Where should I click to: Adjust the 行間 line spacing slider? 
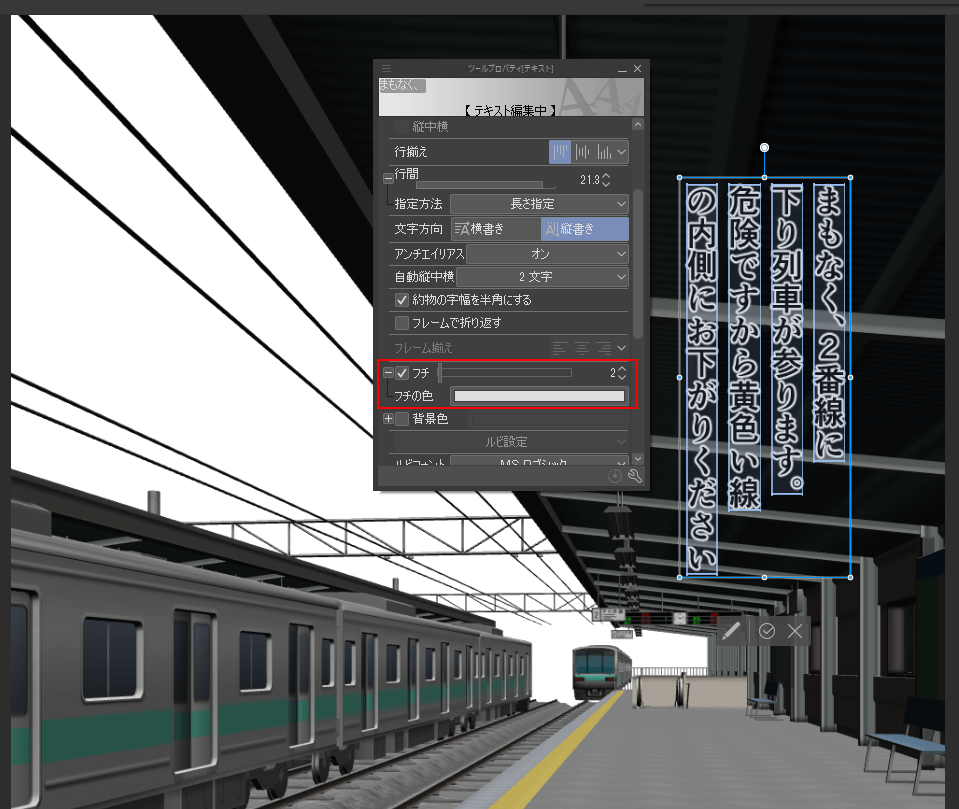coord(486,185)
